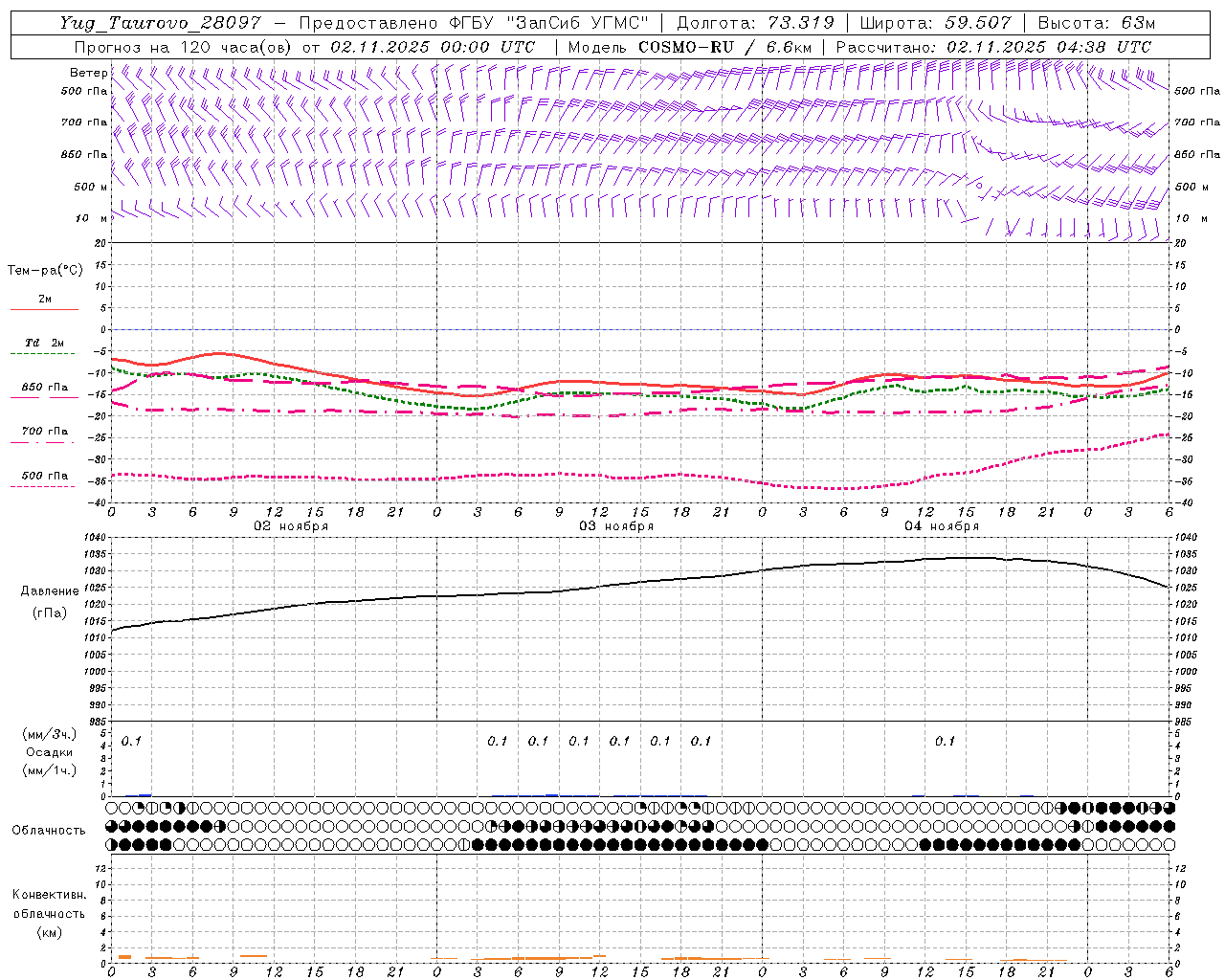Click the Рассчитано: 02.11.2025 04:38 UTC timestamp
1225x980 pixels.
(993, 47)
